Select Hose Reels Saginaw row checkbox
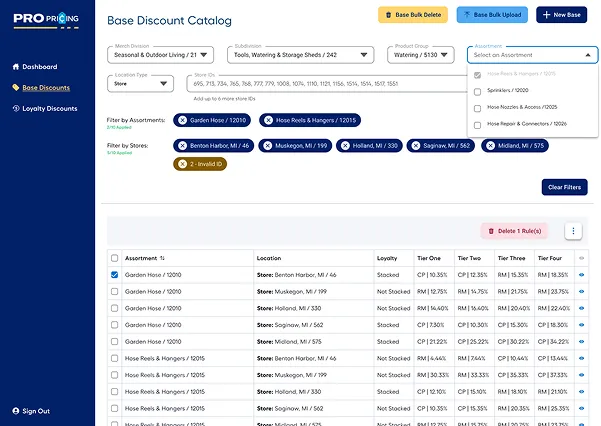 (x=115, y=408)
